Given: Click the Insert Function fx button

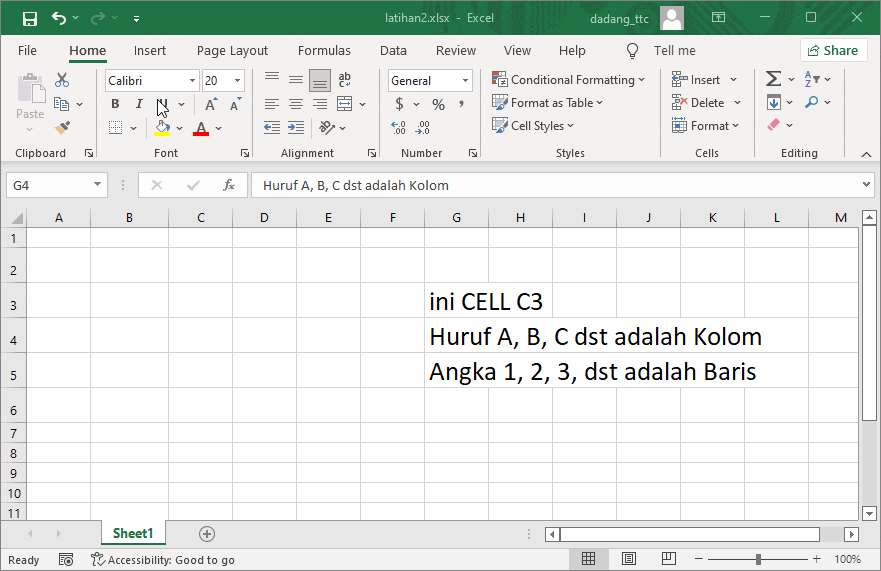Looking at the screenshot, I should [x=229, y=185].
